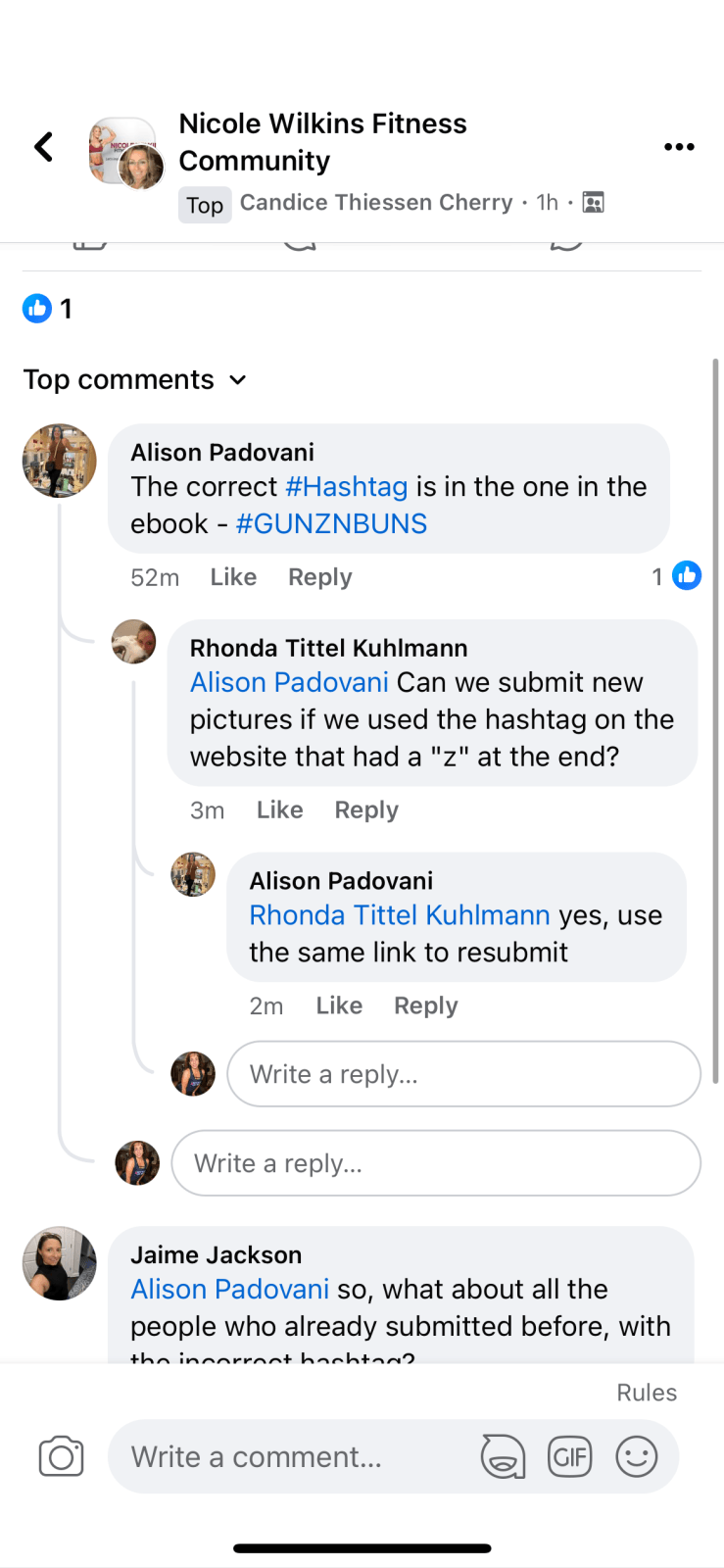Screen dimensions: 724x1568
Task: Like Alison Padovani's 52m comment
Action: tap(233, 577)
